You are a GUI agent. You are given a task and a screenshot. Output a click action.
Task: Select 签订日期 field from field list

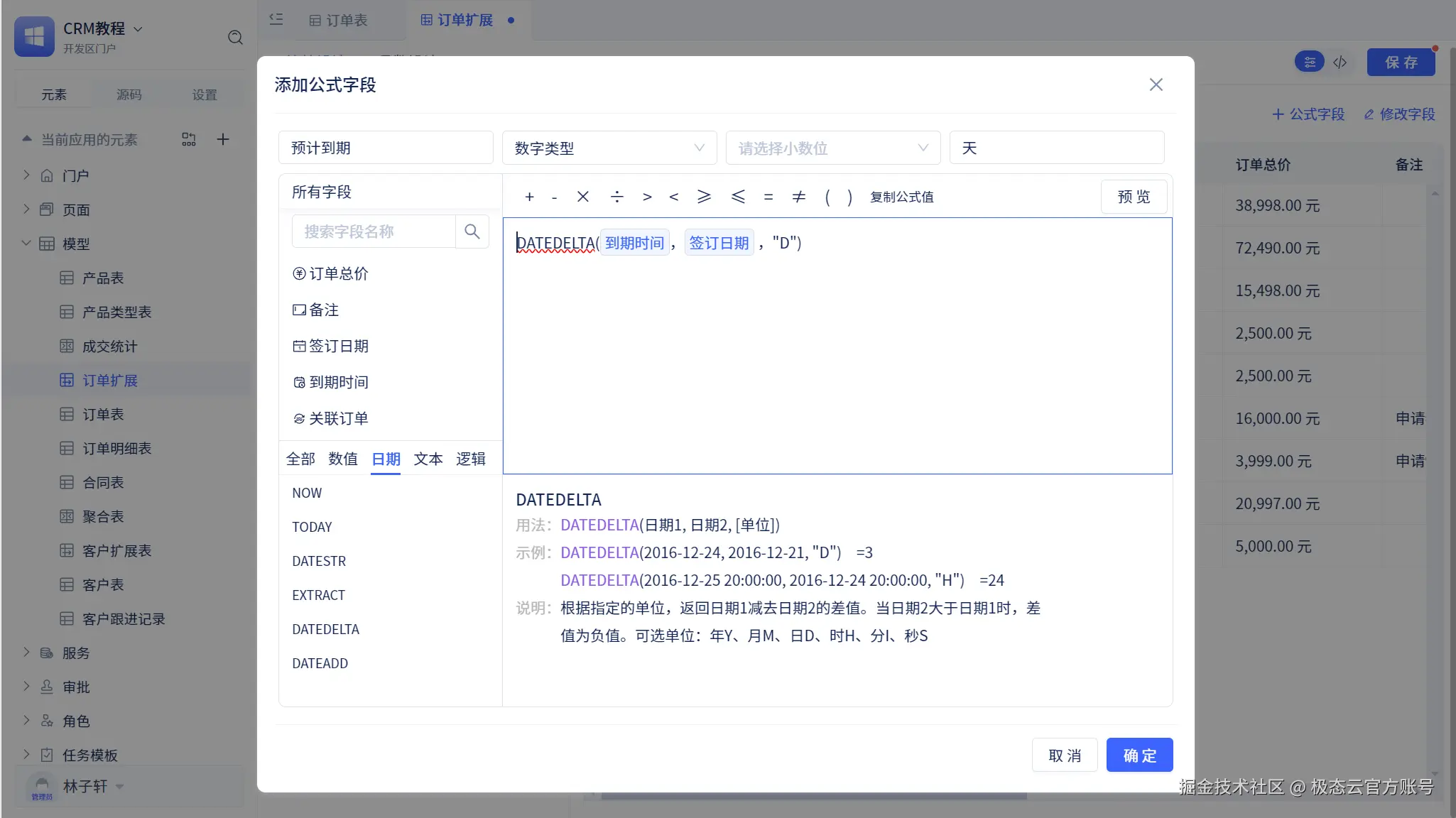pyautogui.click(x=338, y=346)
